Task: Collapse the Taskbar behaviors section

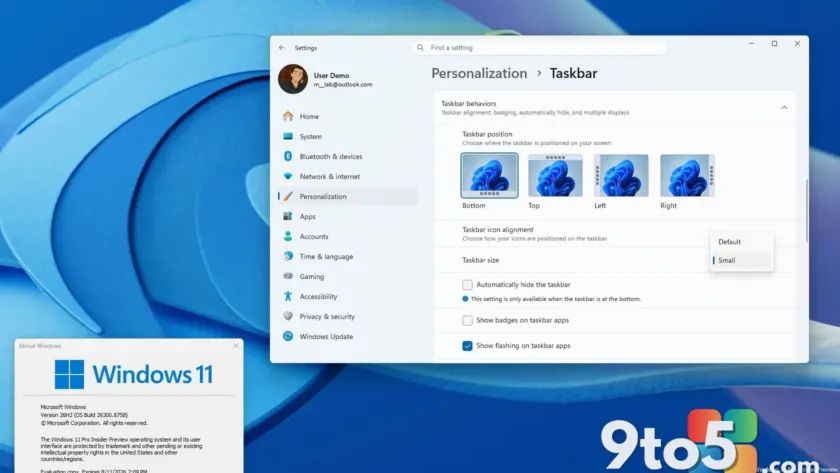Action: pos(784,108)
